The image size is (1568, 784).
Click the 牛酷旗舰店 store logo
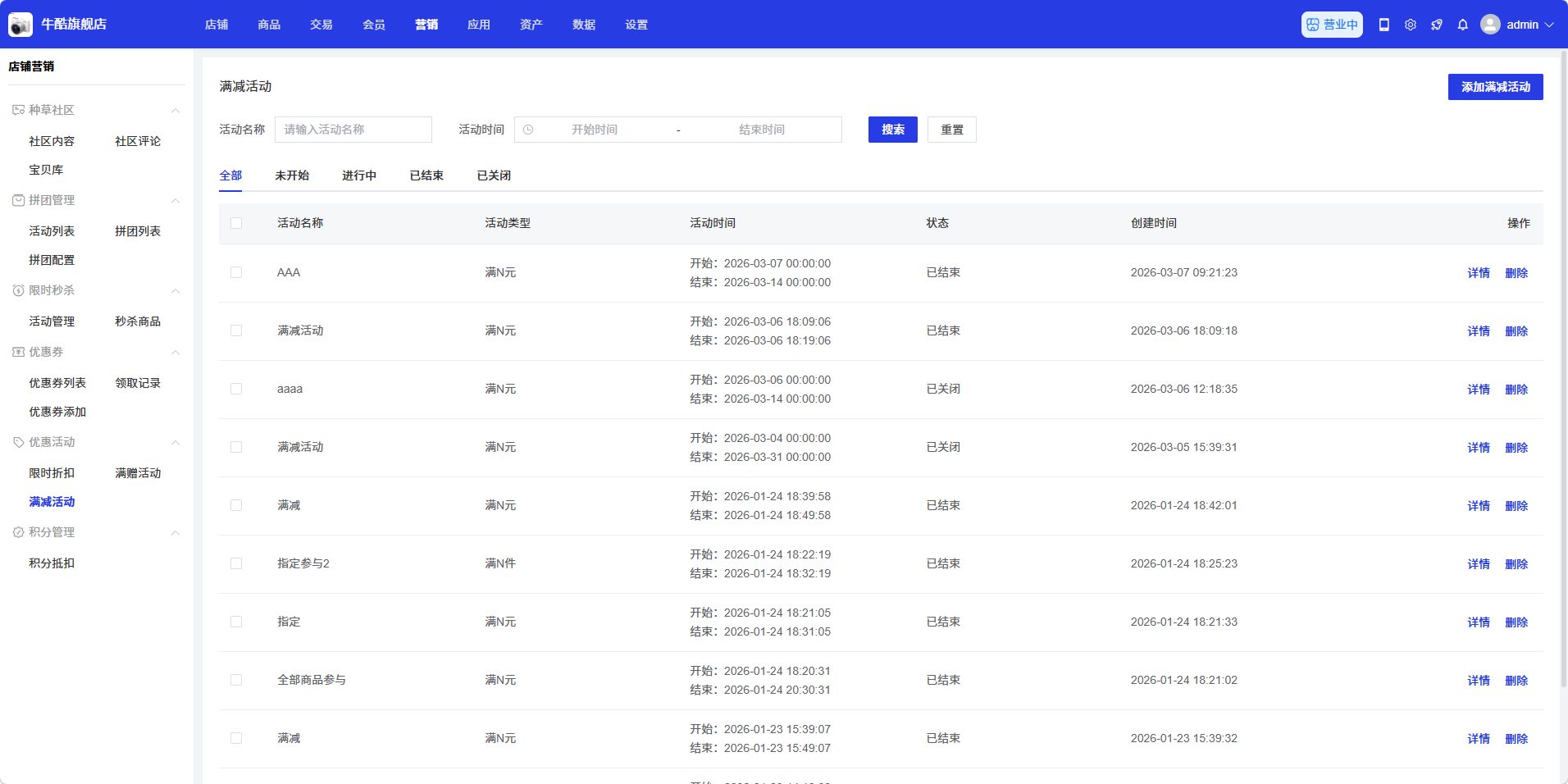tap(21, 25)
